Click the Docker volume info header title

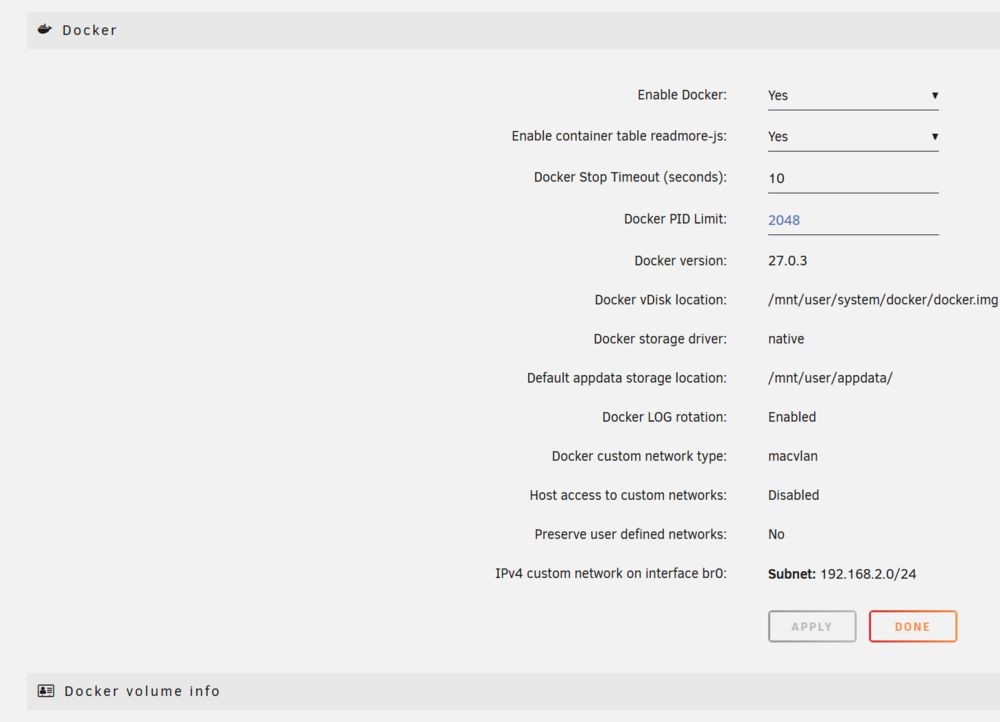tap(142, 691)
